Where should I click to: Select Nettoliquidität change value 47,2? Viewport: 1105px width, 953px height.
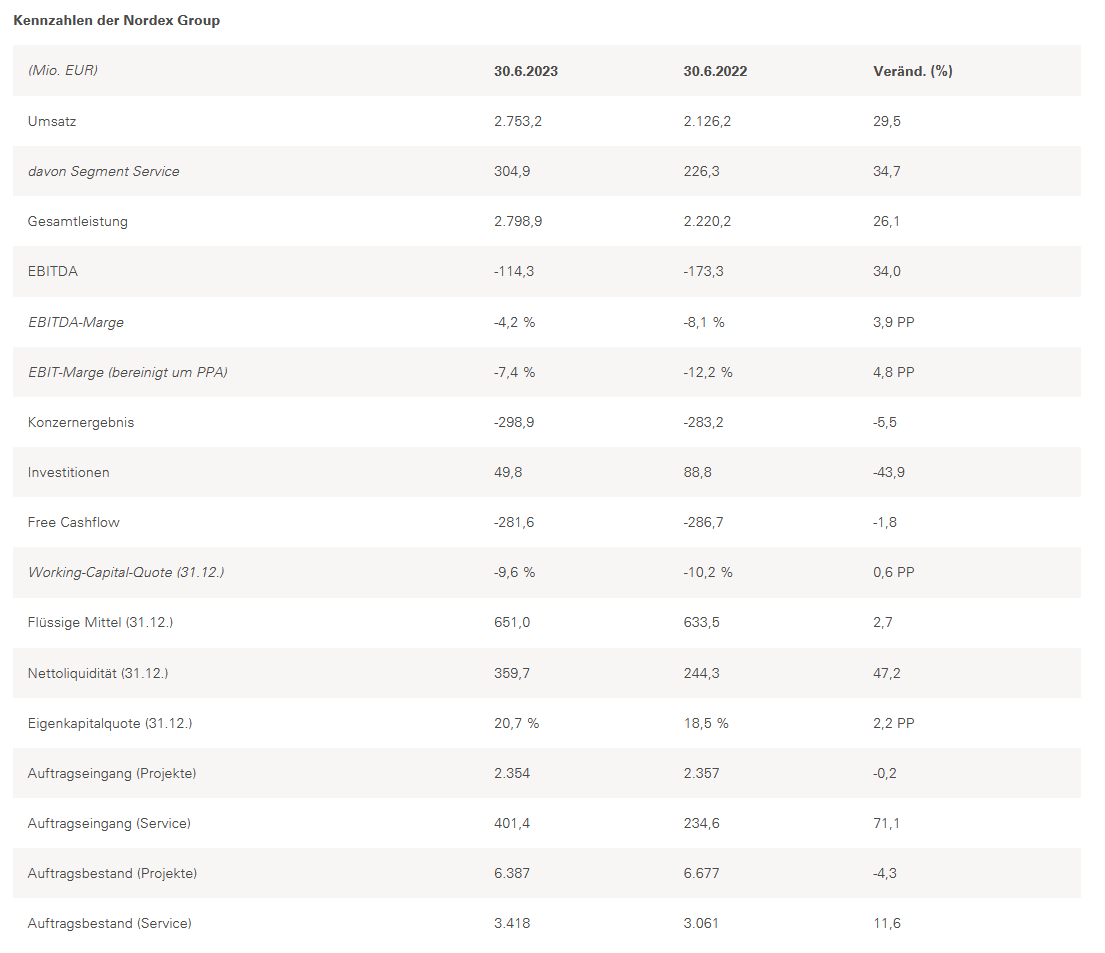(x=886, y=673)
